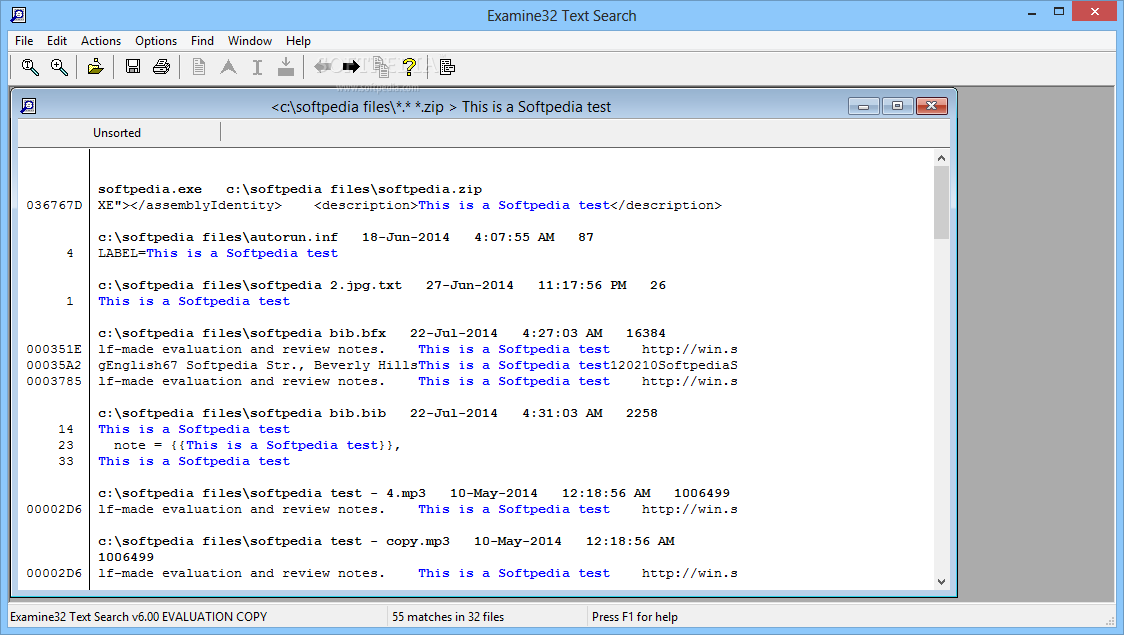Click 'EVALUATION COPY' status bar text
1124x635 pixels.
point(214,616)
